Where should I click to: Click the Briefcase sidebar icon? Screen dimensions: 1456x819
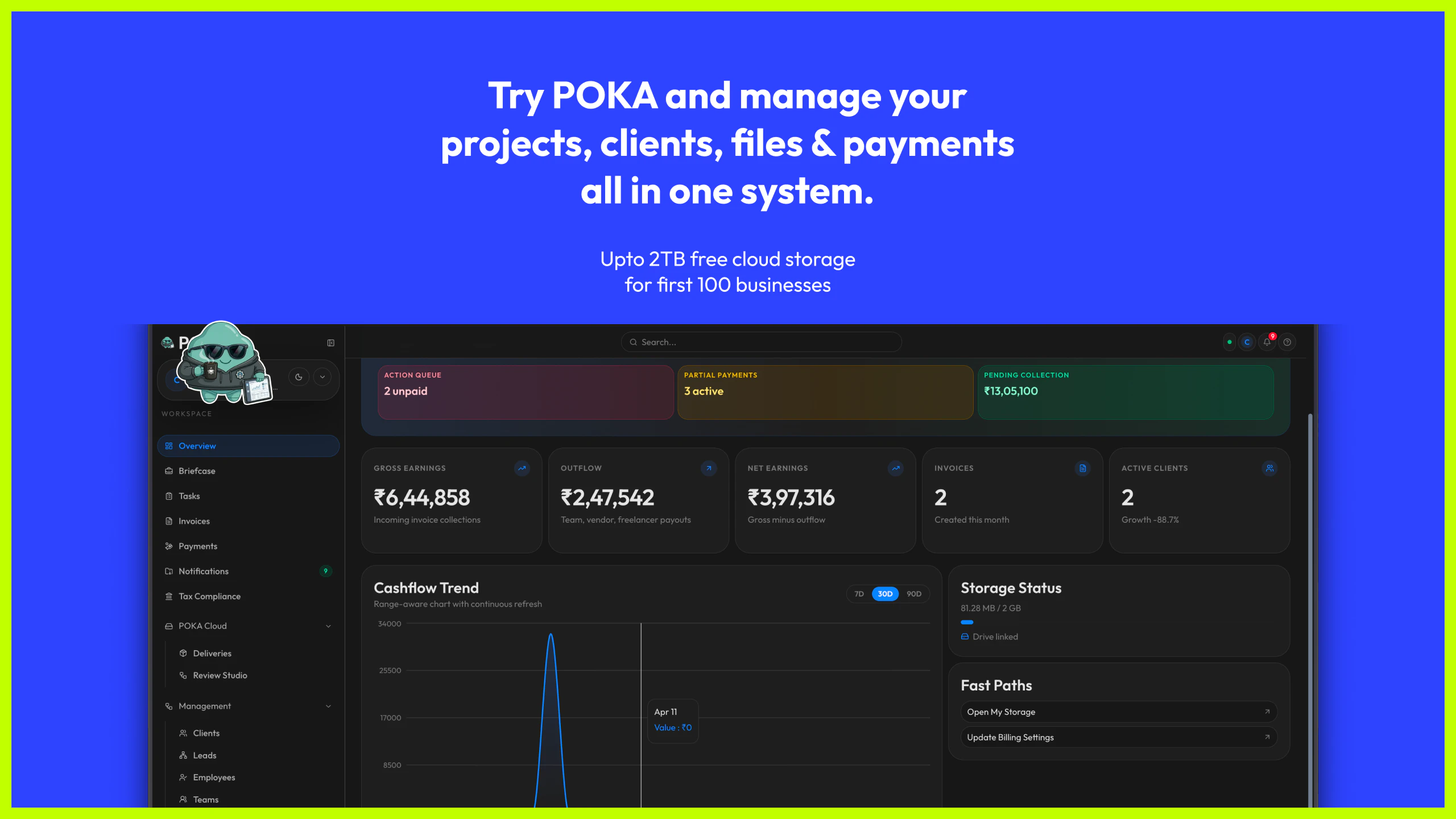169,471
